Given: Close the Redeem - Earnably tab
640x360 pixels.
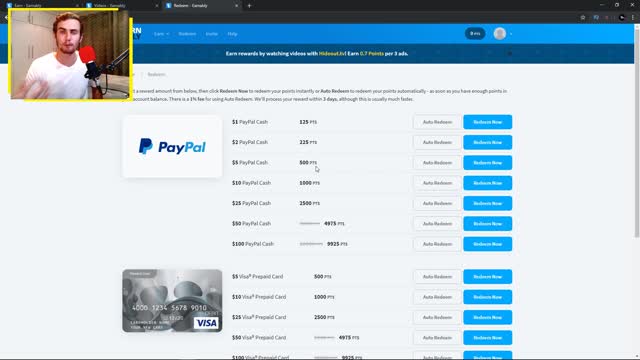Looking at the screenshot, I should coord(236,6).
